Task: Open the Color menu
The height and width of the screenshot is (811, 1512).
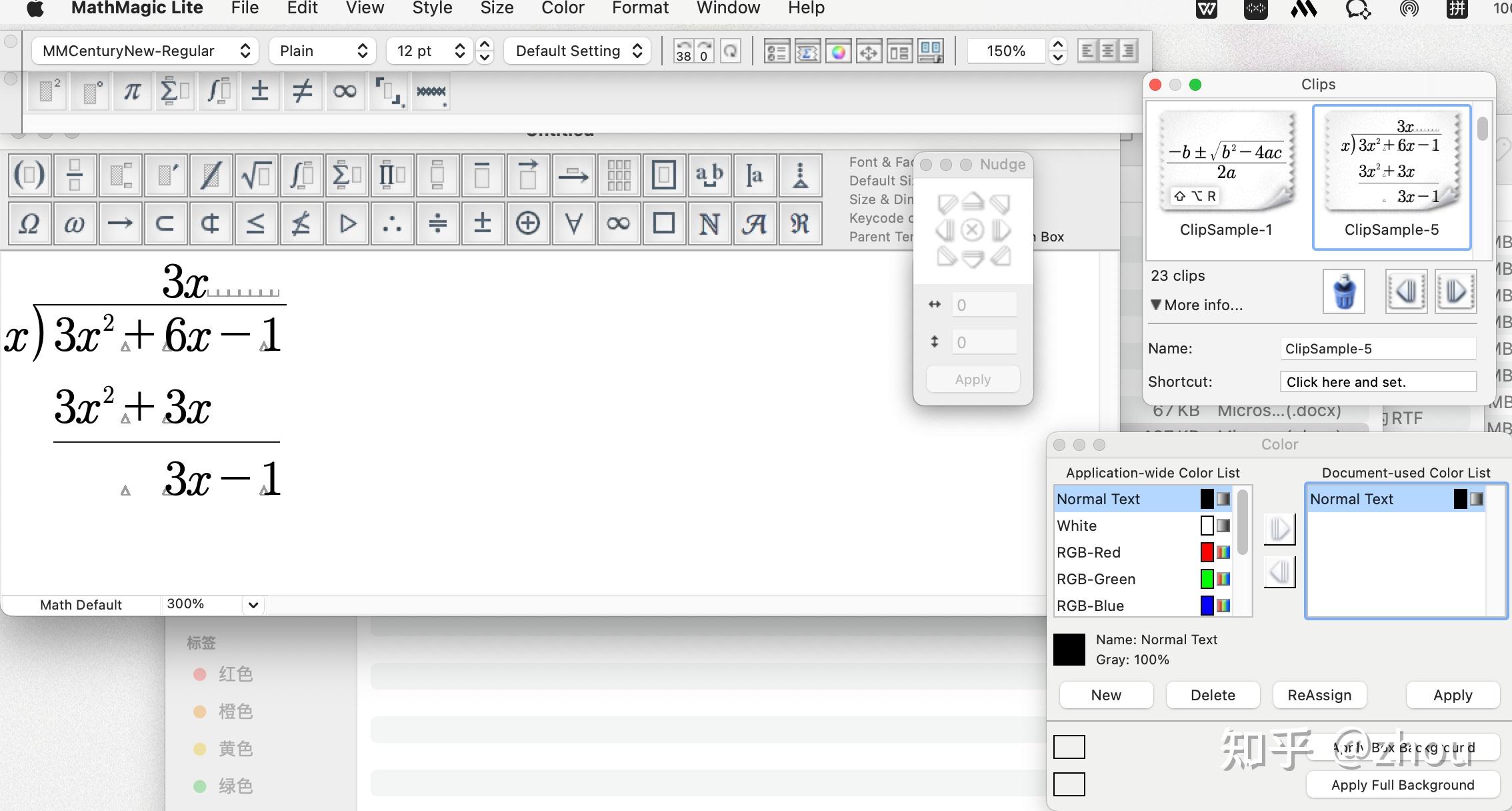Action: click(x=563, y=8)
